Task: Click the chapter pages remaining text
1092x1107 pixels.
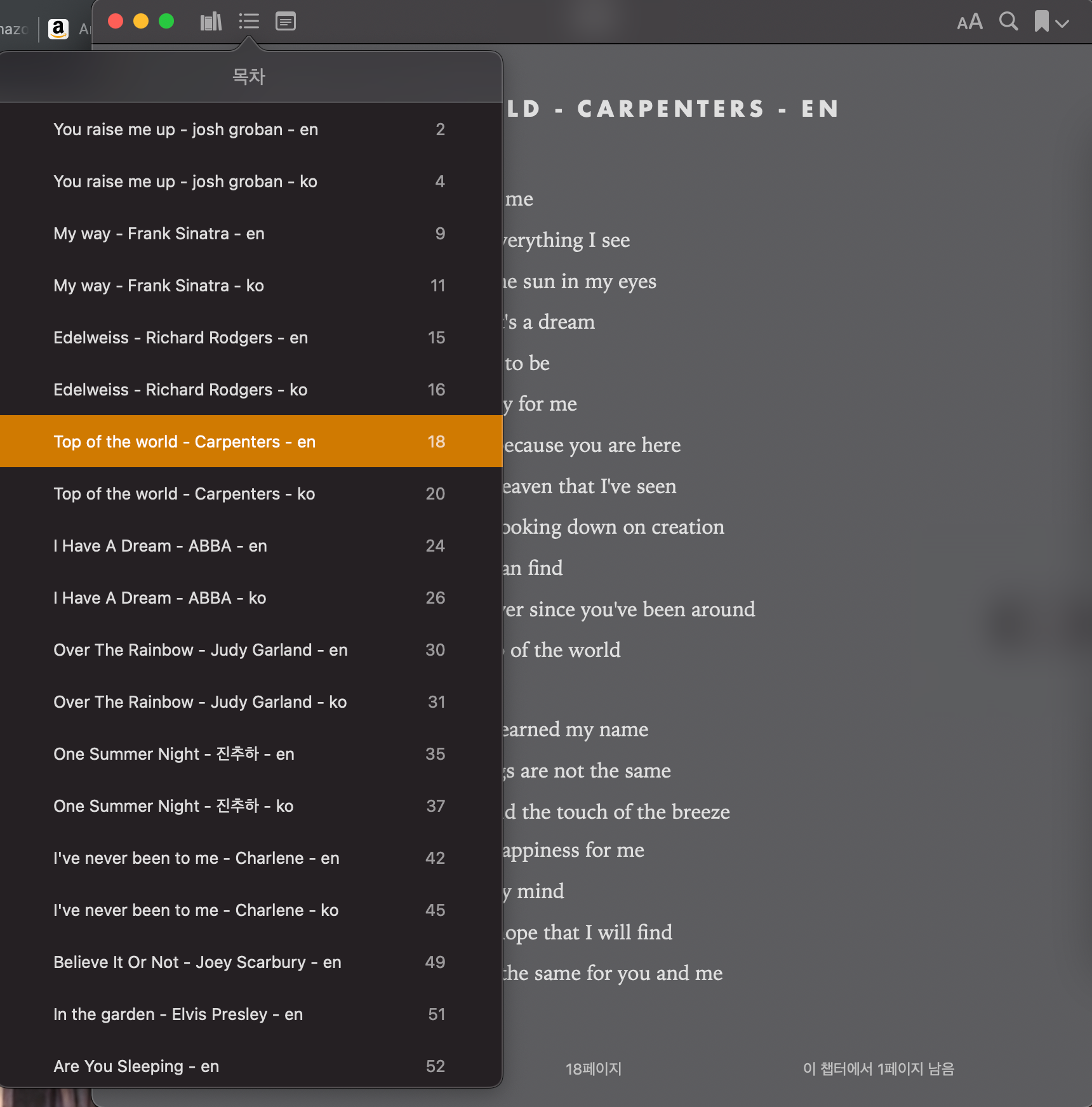Action: [879, 1069]
